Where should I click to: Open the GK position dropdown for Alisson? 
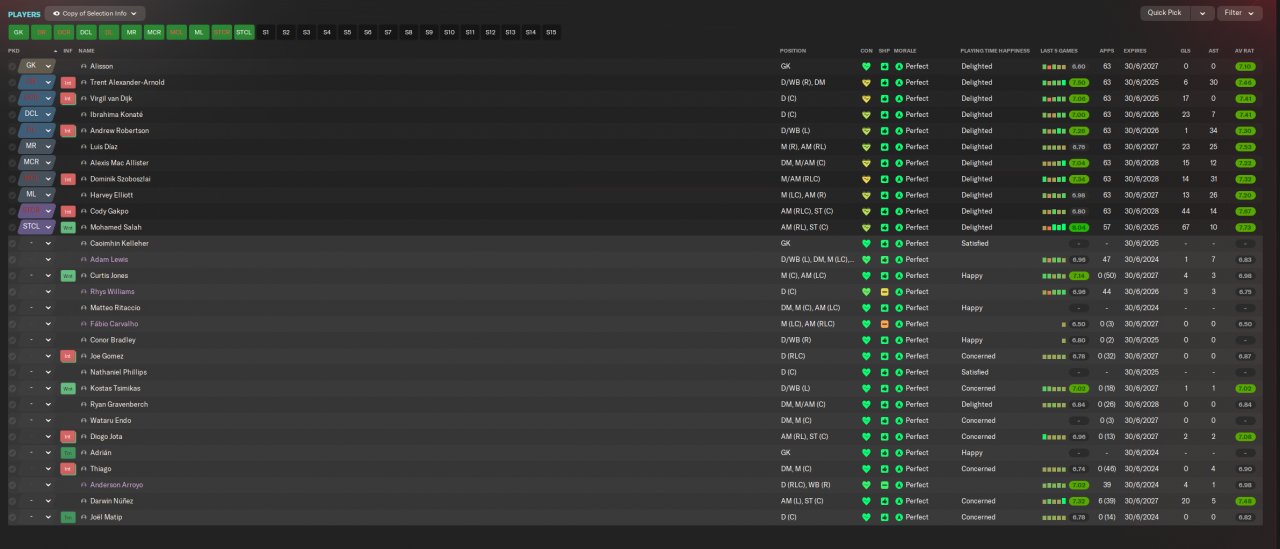click(x=48, y=66)
